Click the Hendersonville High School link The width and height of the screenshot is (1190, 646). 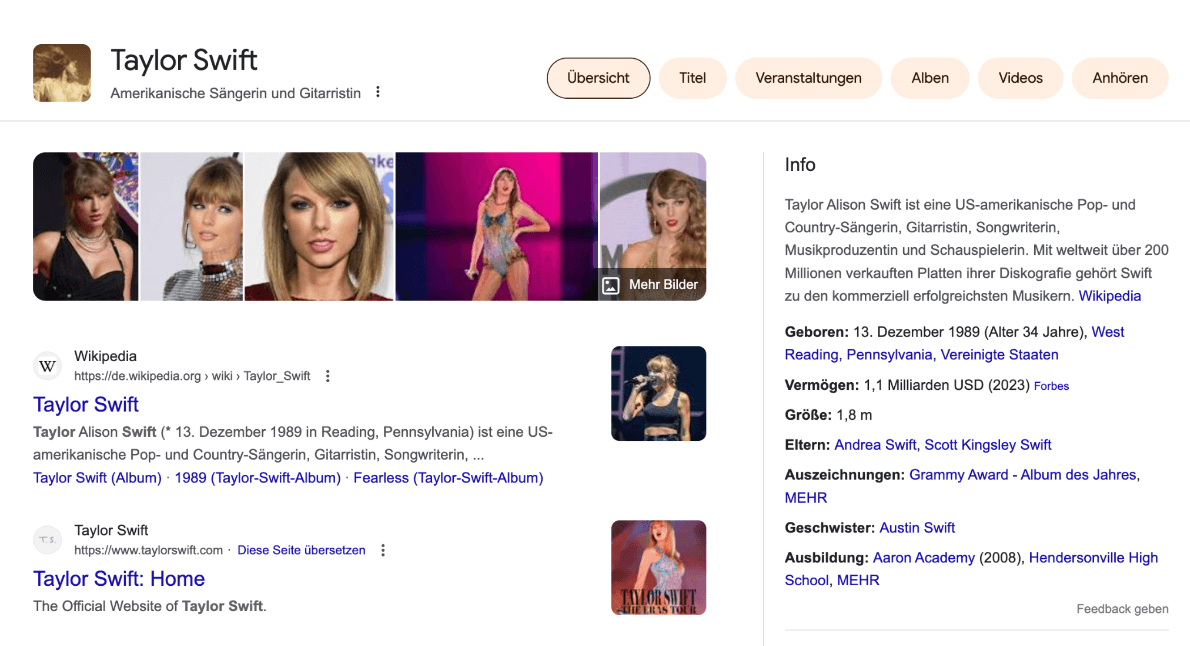[971, 569]
